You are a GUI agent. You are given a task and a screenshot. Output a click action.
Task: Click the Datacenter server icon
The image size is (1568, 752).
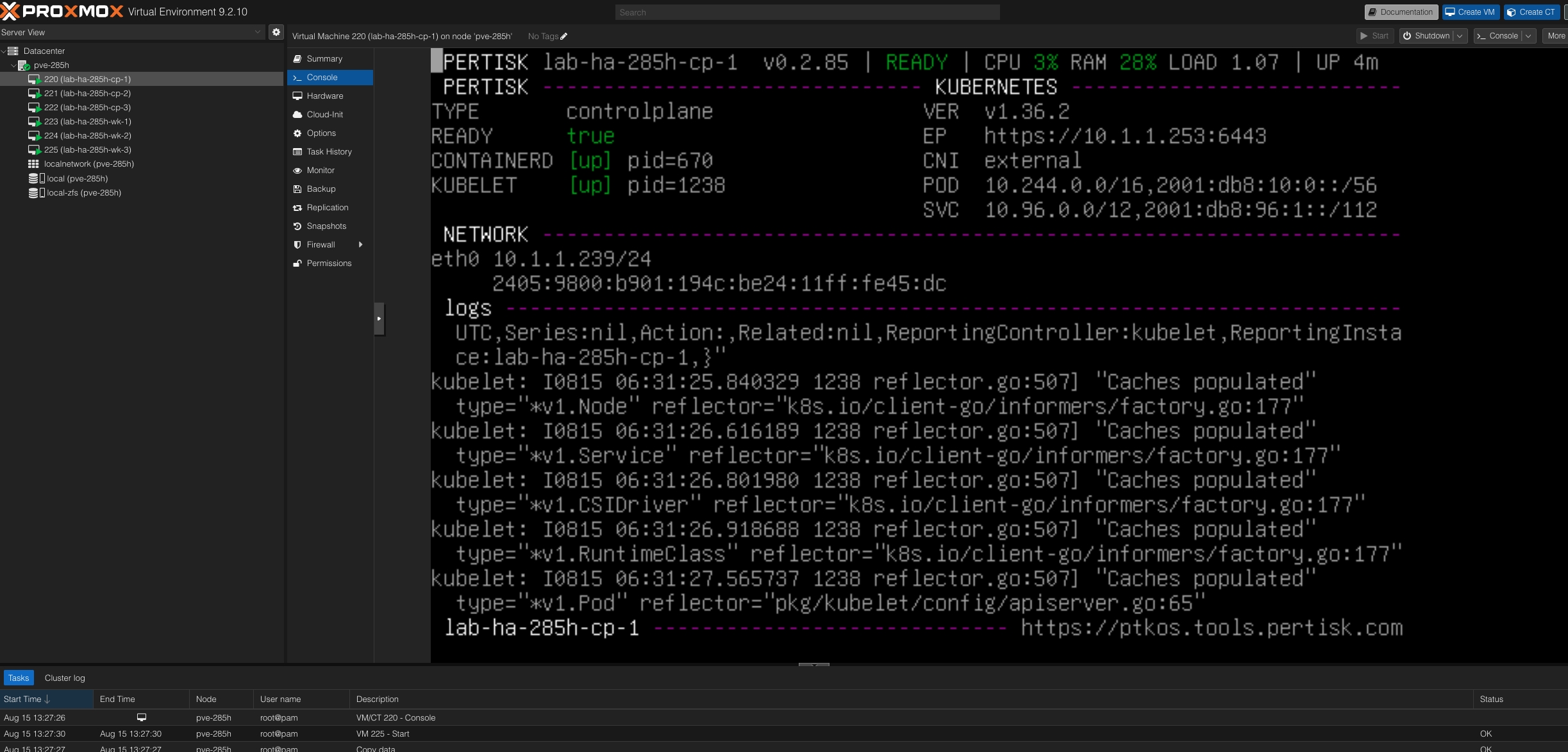[x=13, y=51]
